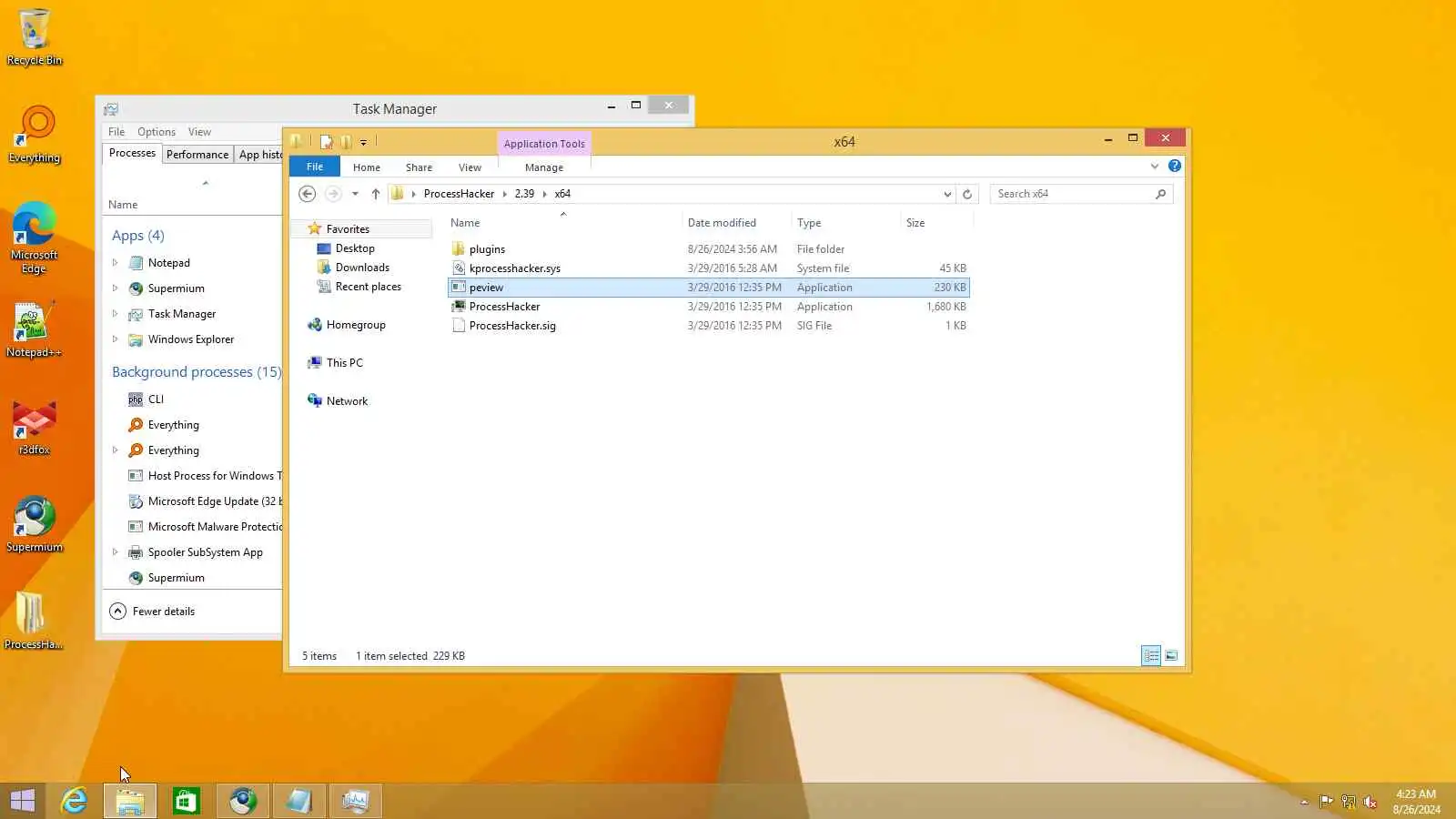Image resolution: width=1456 pixels, height=819 pixels.
Task: Select This PC in the navigation pane
Action: 335,363
